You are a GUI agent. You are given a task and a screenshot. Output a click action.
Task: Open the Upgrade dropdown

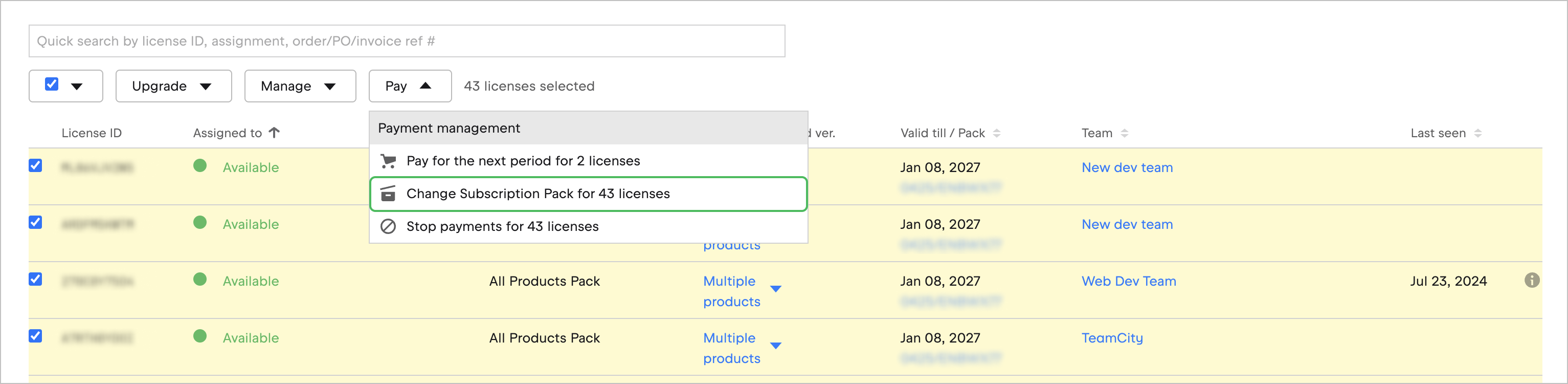173,87
